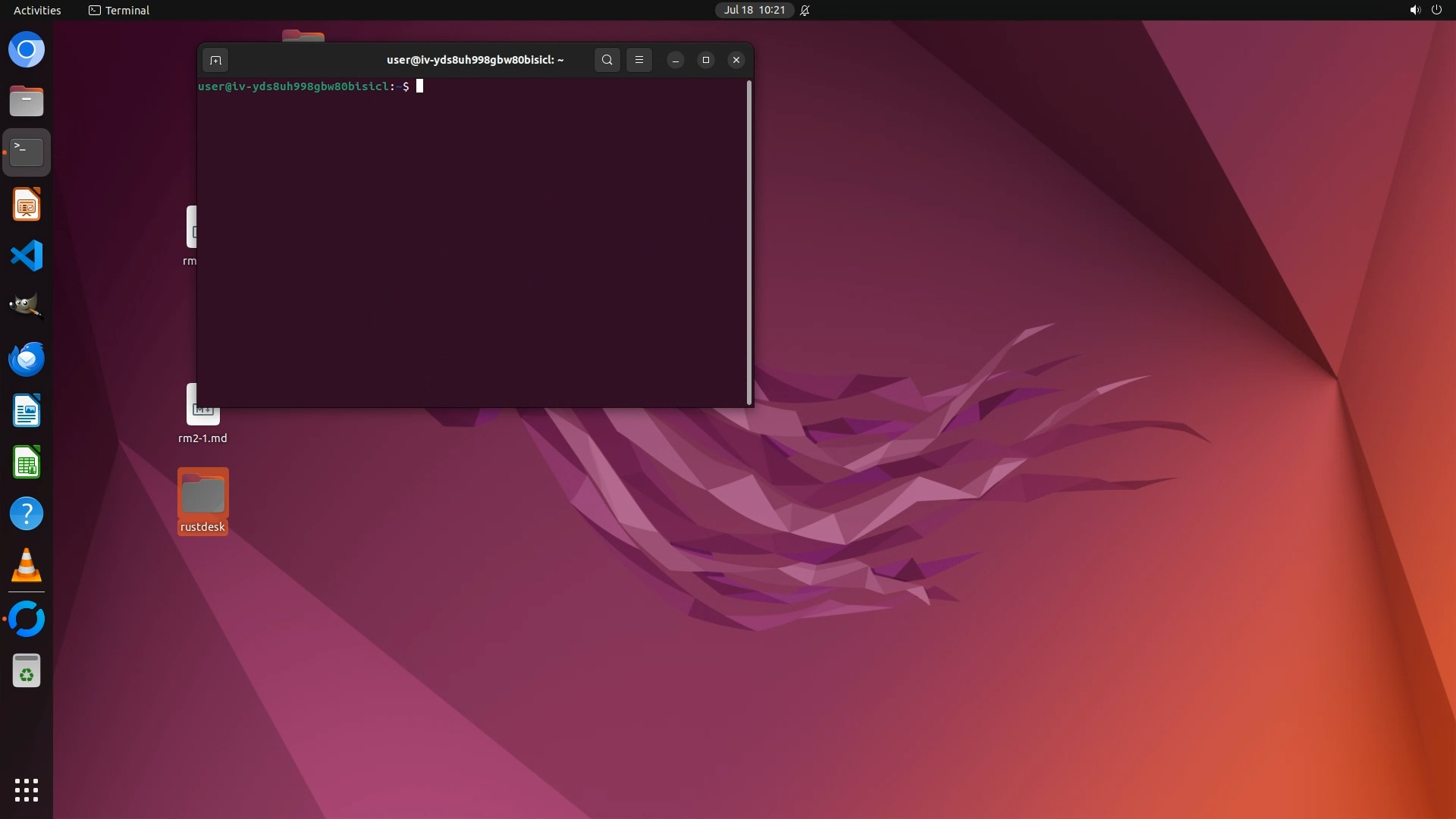Open LibreOffice Calc from the dock

[x=27, y=462]
